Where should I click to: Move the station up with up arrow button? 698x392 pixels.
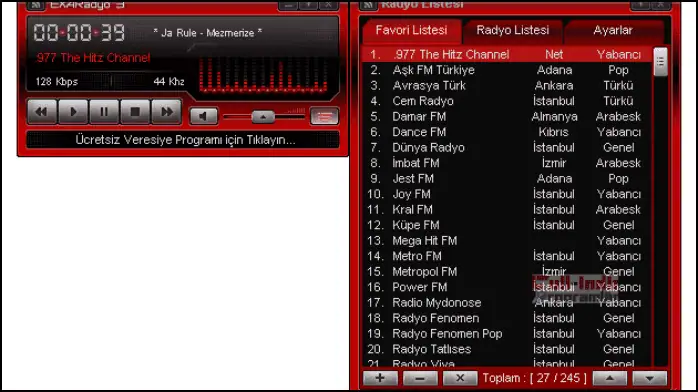[610, 378]
